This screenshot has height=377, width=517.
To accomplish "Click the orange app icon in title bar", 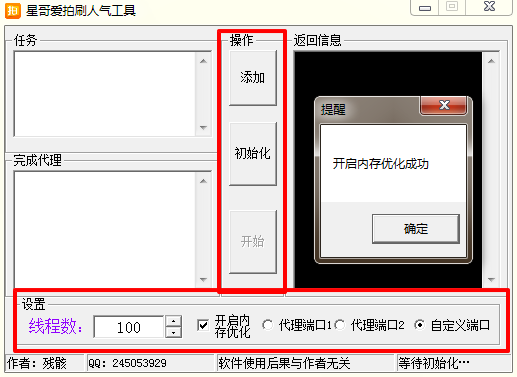I will coord(13,11).
